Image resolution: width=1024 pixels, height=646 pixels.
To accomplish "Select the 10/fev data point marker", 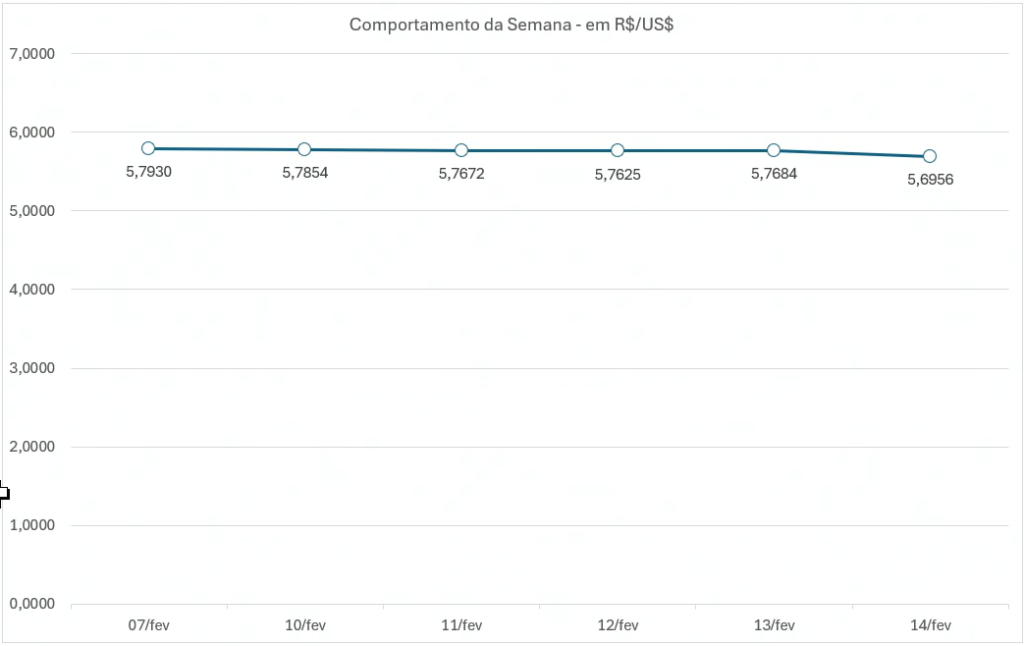I will (304, 149).
